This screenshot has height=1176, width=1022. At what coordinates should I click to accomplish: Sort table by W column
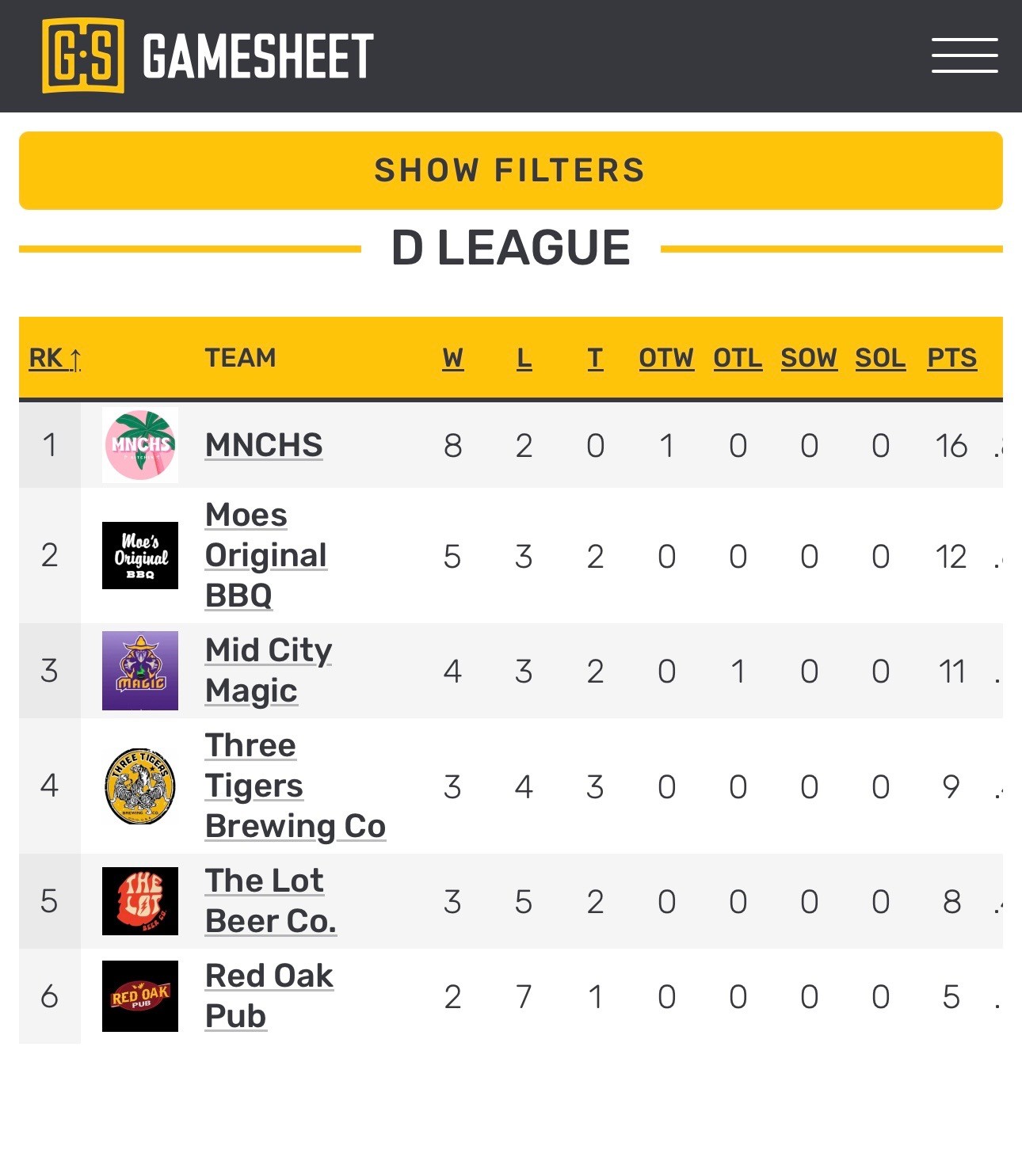452,358
